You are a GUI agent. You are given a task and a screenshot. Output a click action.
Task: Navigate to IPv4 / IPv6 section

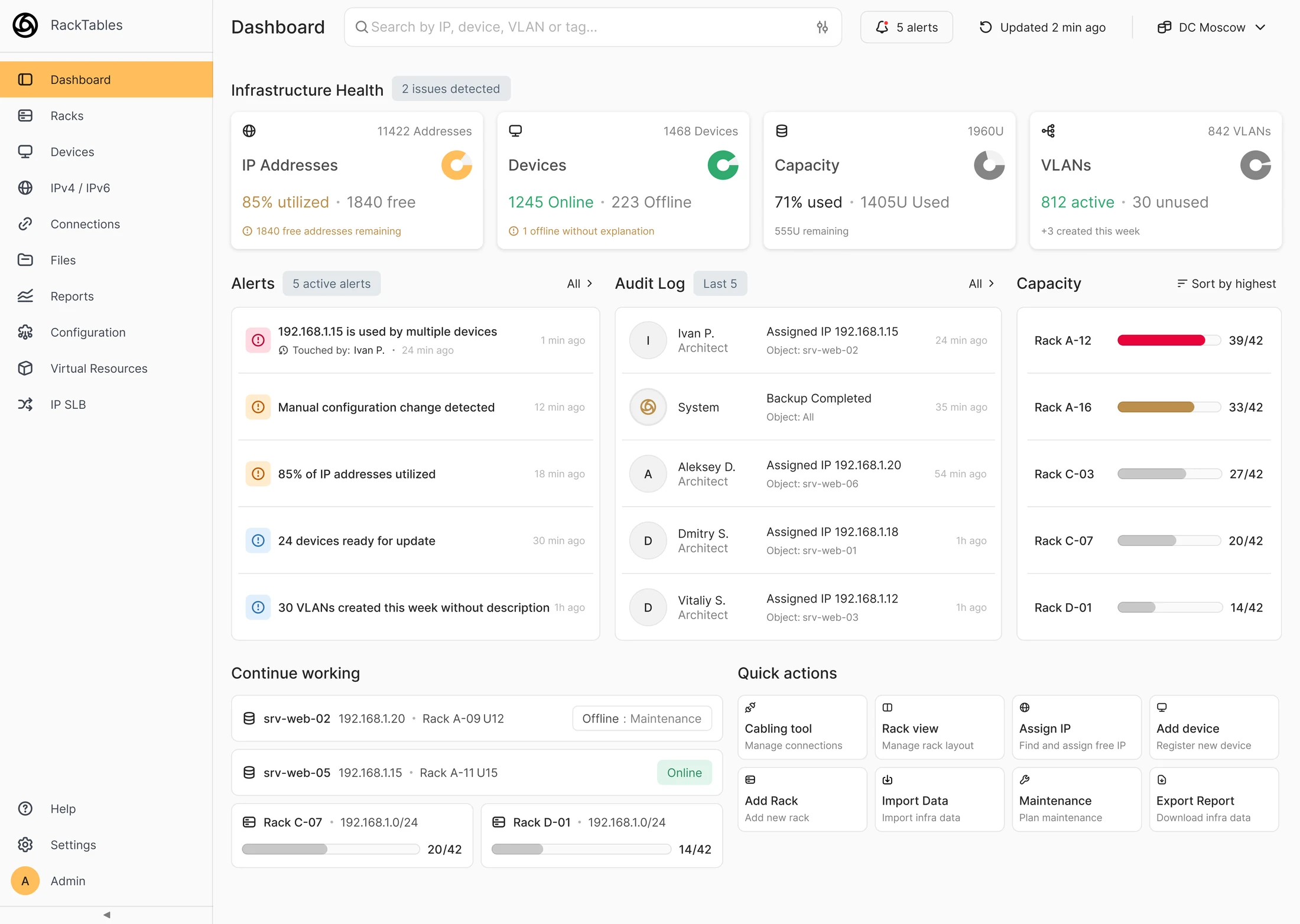click(106, 187)
